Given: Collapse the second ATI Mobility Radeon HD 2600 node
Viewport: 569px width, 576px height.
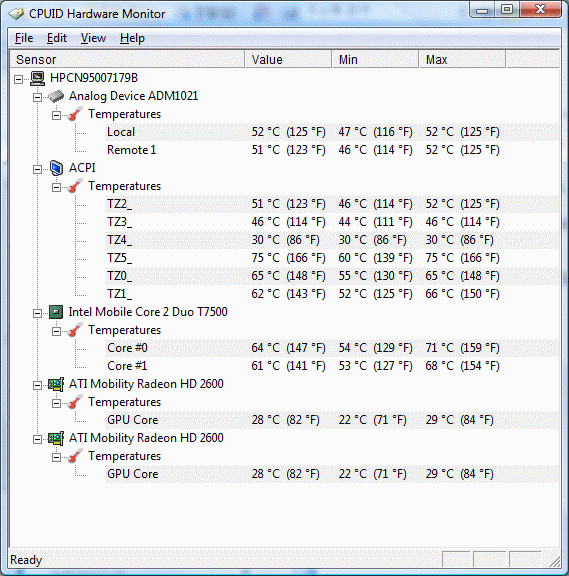Looking at the screenshot, I should tap(37, 439).
